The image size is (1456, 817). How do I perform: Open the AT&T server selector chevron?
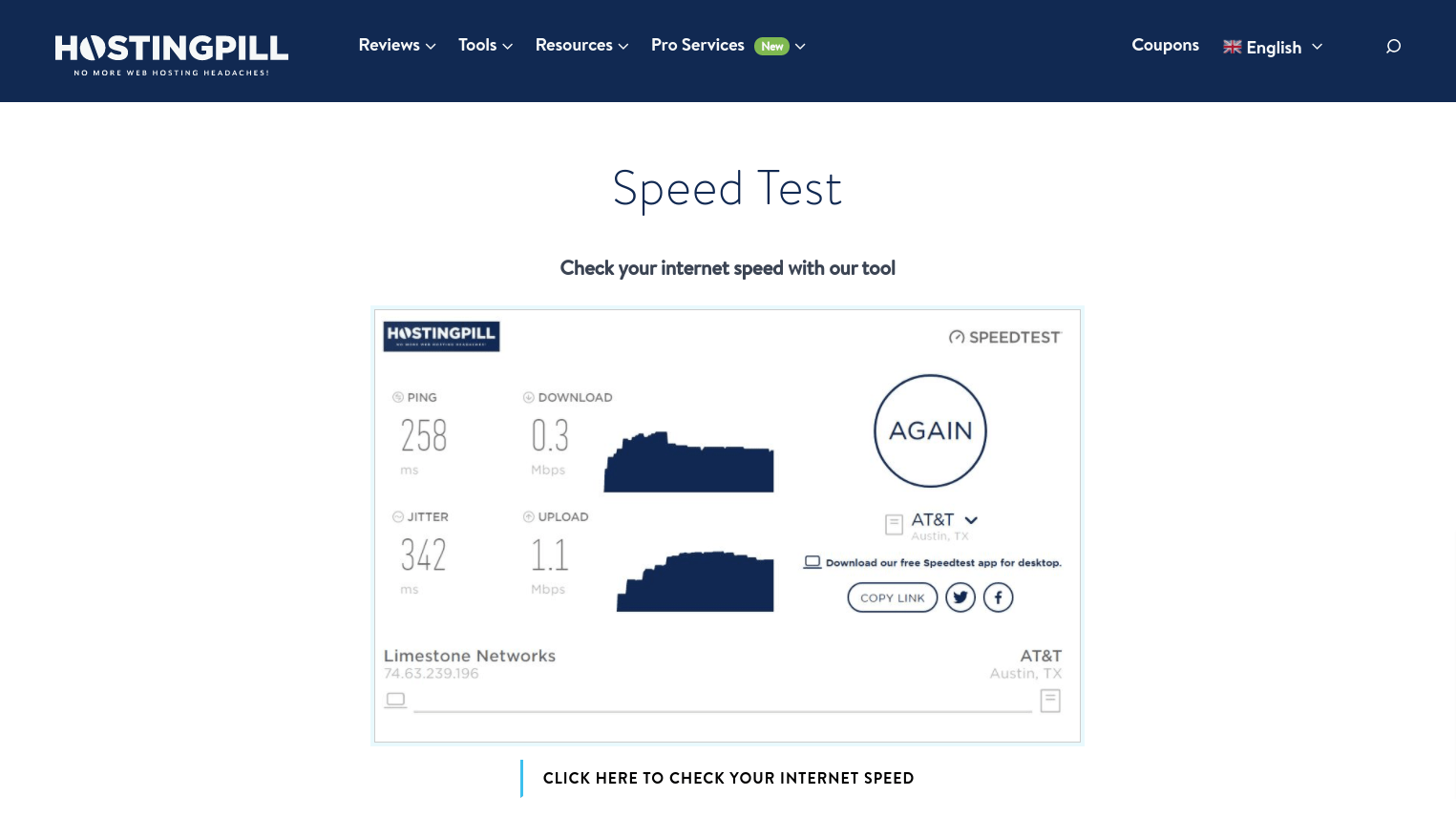coord(971,520)
